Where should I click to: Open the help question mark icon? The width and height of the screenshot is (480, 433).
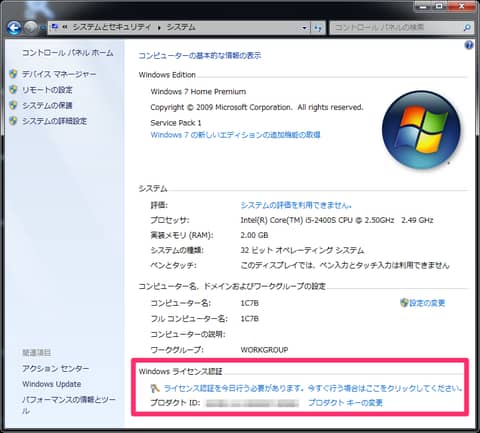point(468,45)
